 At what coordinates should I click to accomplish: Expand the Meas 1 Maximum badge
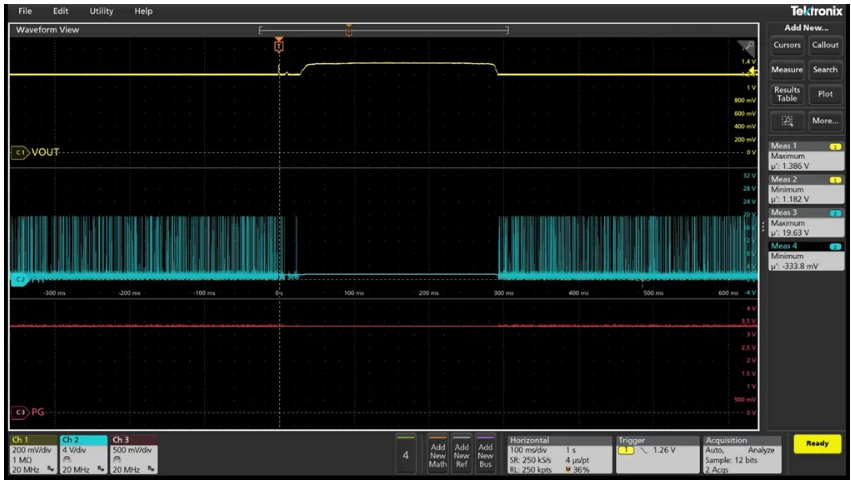click(805, 156)
